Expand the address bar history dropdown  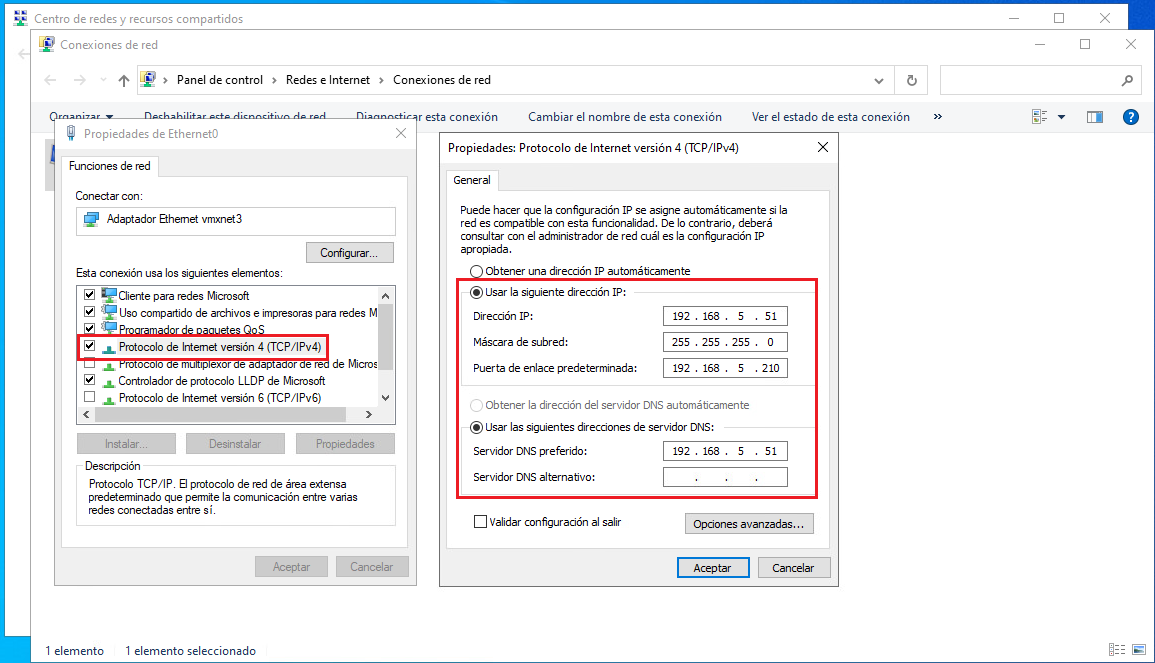coord(879,80)
